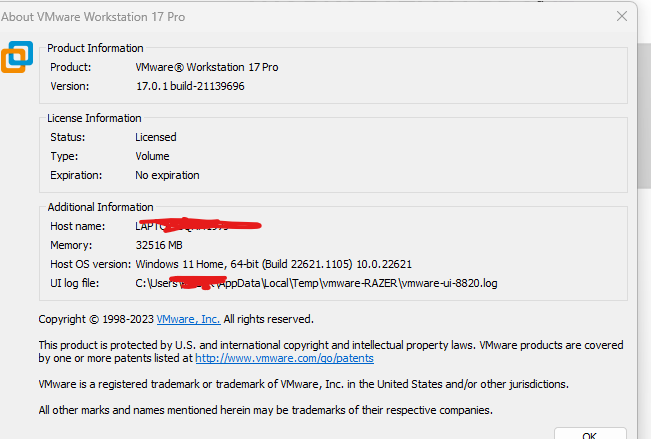Click the VMware Workstation logo icon

[17, 57]
